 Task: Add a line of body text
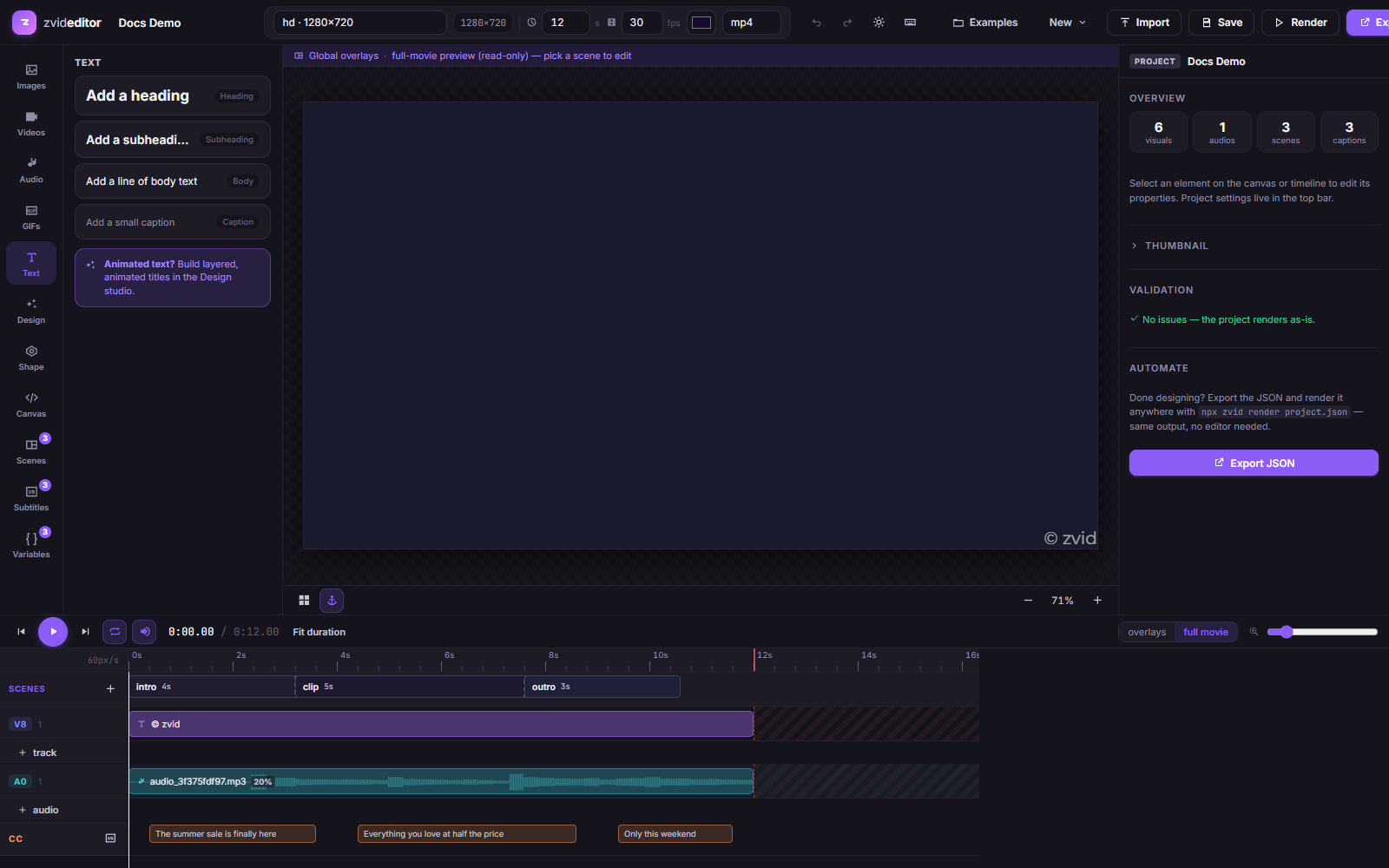coord(173,181)
